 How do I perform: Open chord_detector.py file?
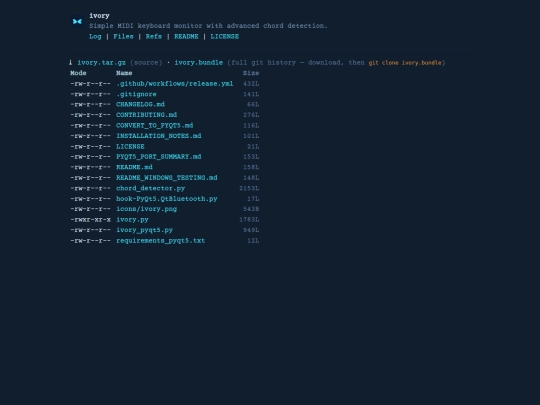pos(150,188)
